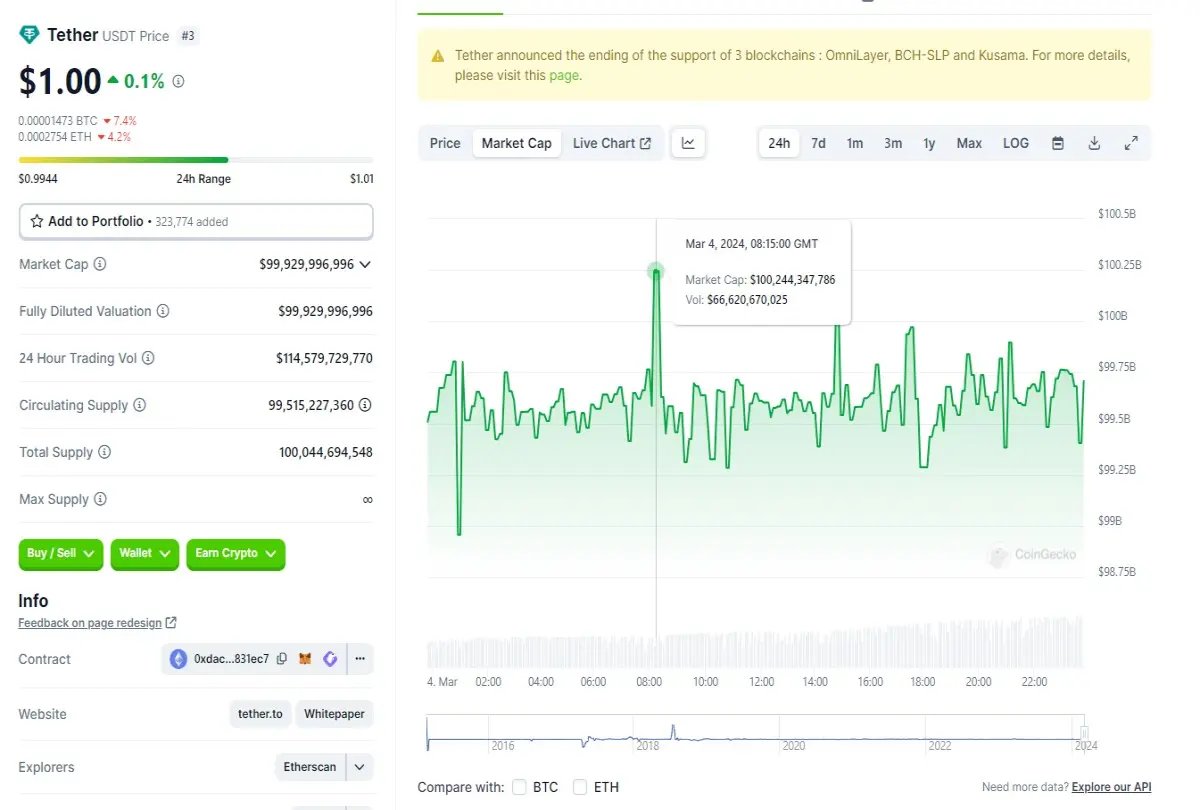The height and width of the screenshot is (810, 1200).
Task: Expand chart to fullscreen
Action: (x=1131, y=143)
